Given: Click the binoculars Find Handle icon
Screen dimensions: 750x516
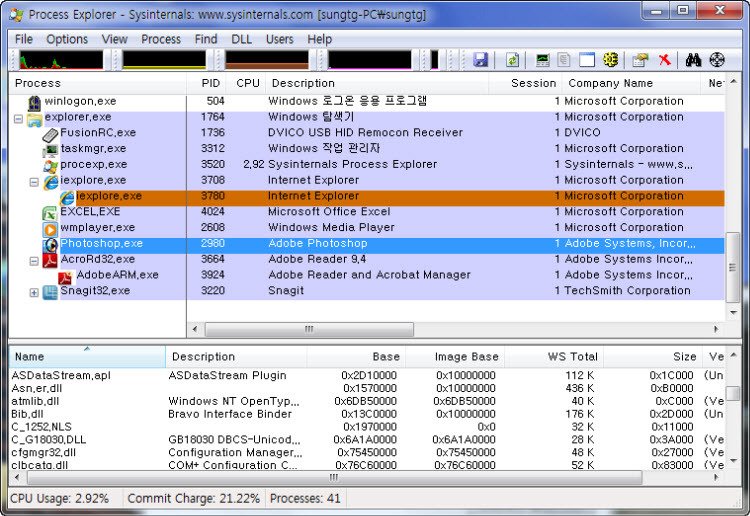Looking at the screenshot, I should point(693,60).
